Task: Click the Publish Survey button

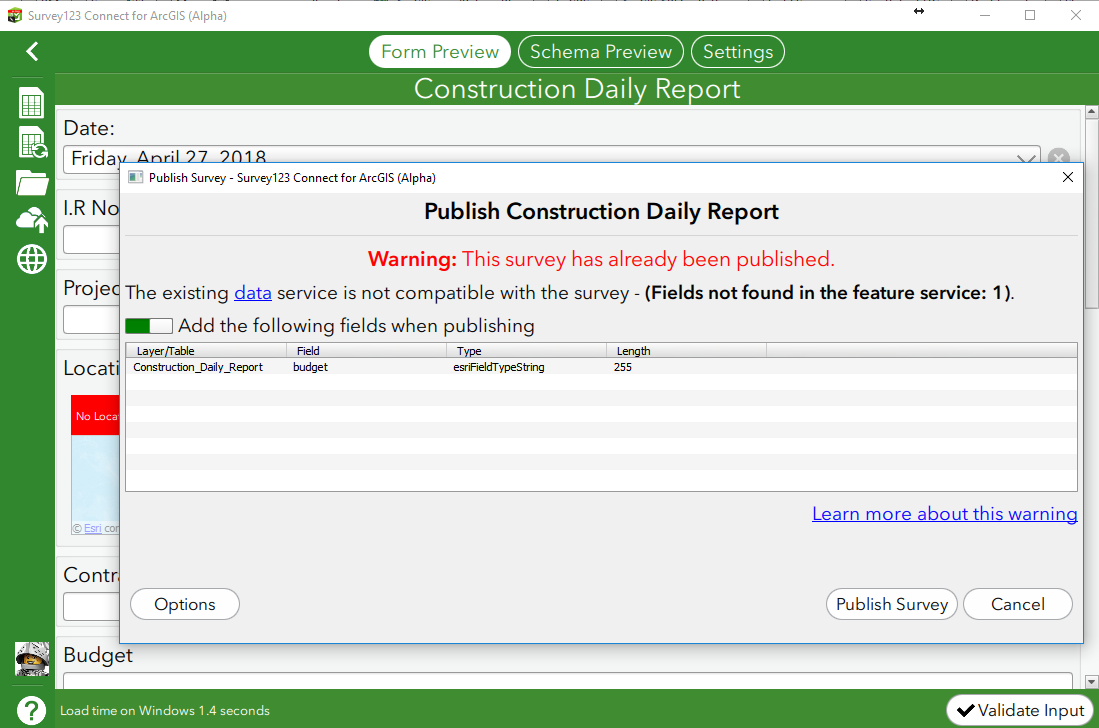Action: pos(892,604)
